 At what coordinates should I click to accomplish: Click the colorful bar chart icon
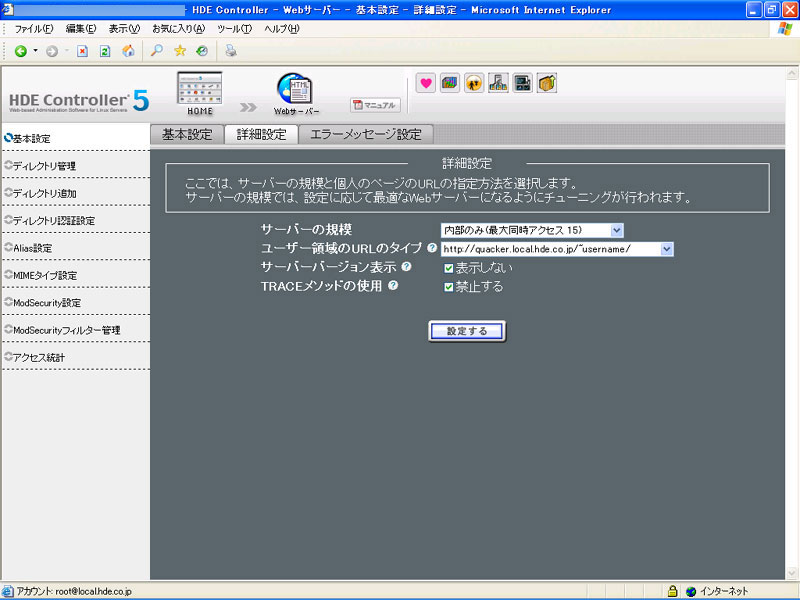[449, 83]
